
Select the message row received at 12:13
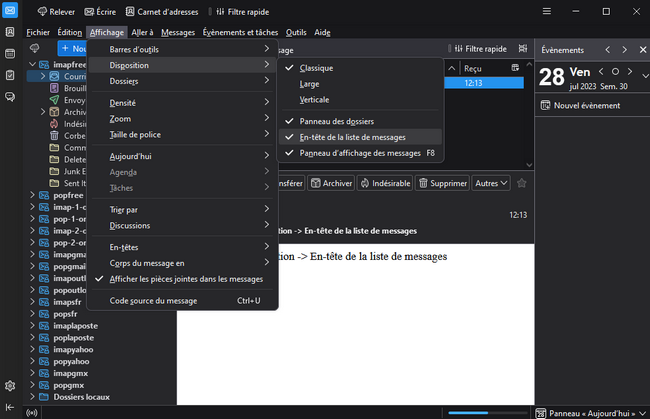(x=484, y=83)
